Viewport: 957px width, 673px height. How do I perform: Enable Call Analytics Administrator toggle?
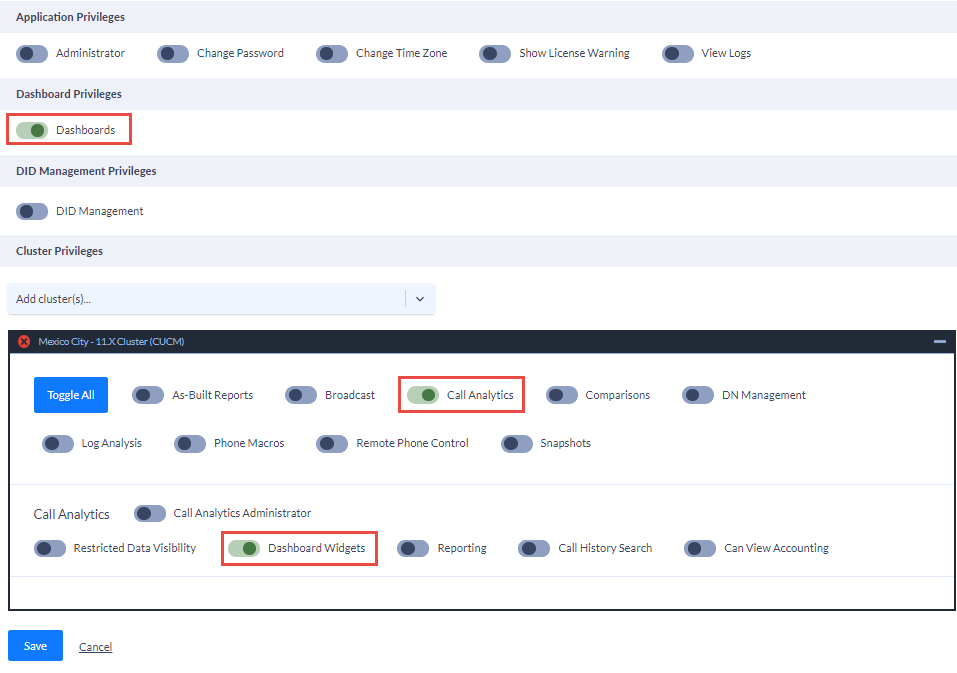pyautogui.click(x=150, y=513)
